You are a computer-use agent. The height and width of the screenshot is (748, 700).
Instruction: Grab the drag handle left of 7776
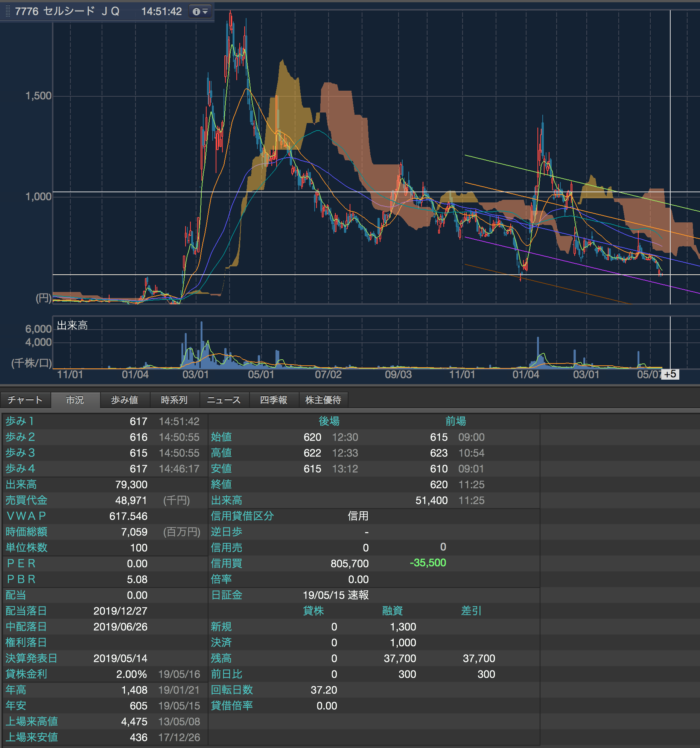[8, 11]
